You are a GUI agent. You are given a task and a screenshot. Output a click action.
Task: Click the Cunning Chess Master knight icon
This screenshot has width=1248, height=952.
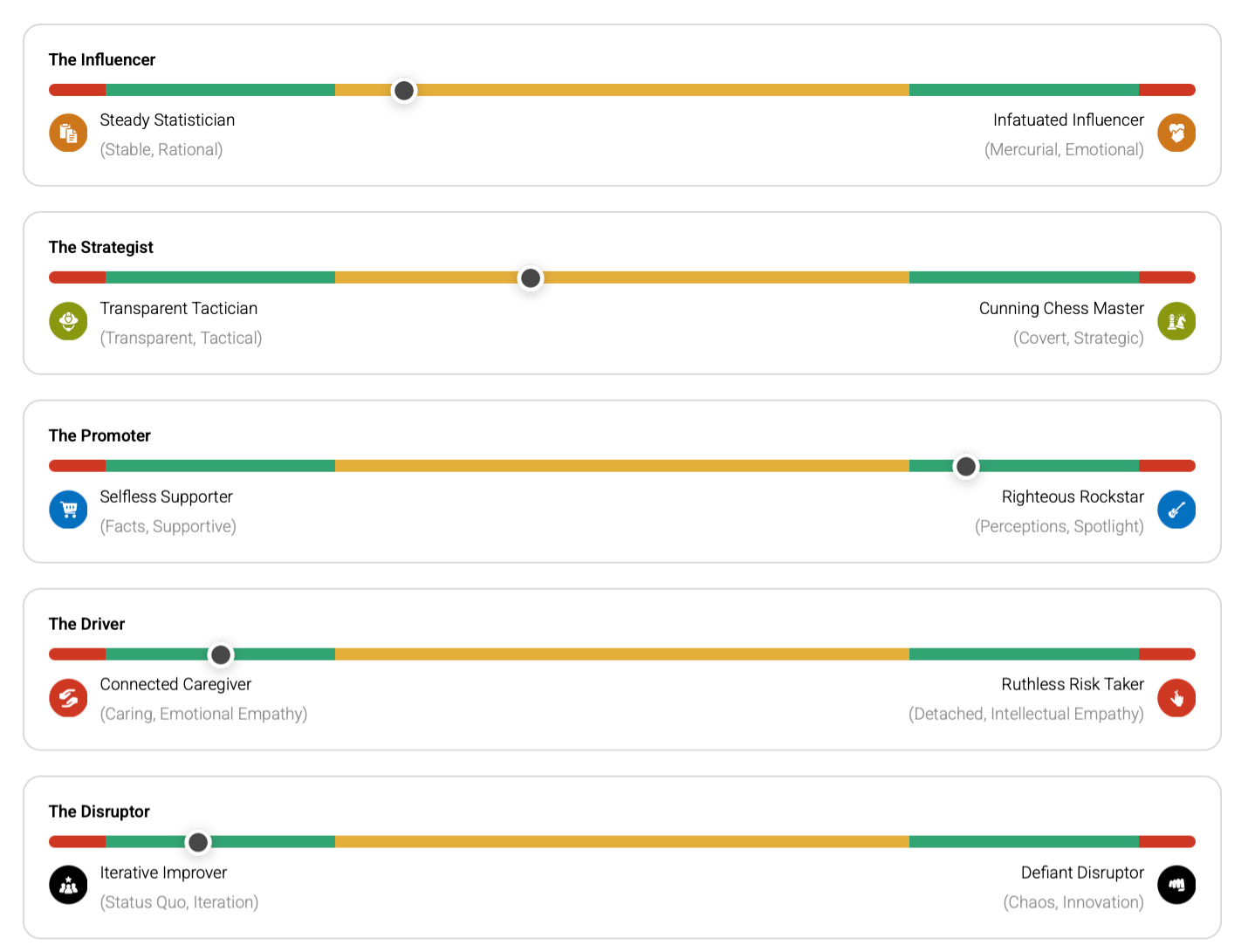pyautogui.click(x=1176, y=321)
